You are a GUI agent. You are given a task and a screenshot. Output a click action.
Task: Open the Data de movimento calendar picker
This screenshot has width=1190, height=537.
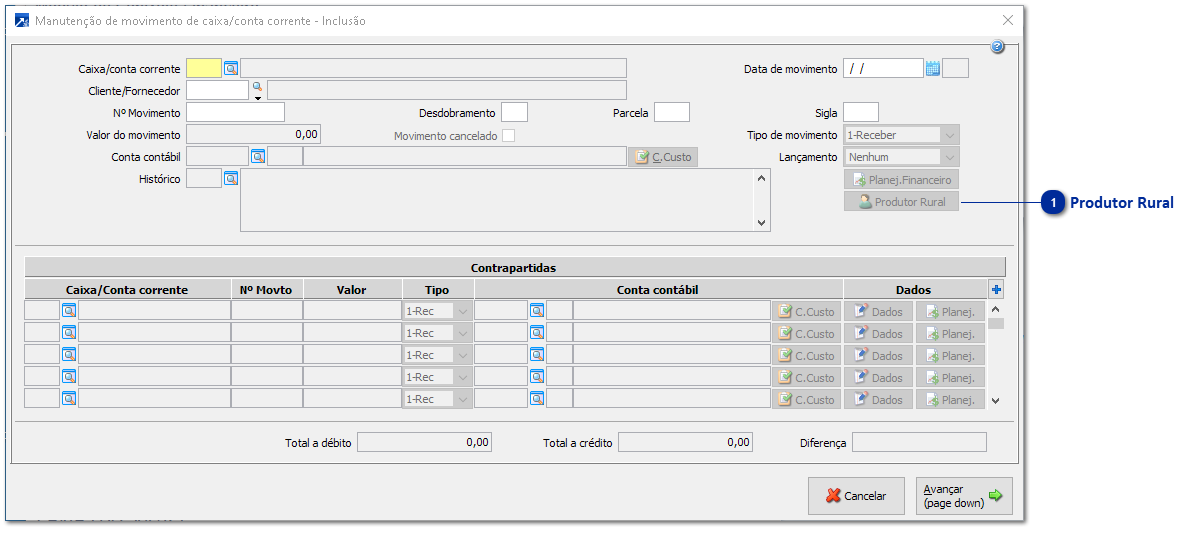[932, 69]
